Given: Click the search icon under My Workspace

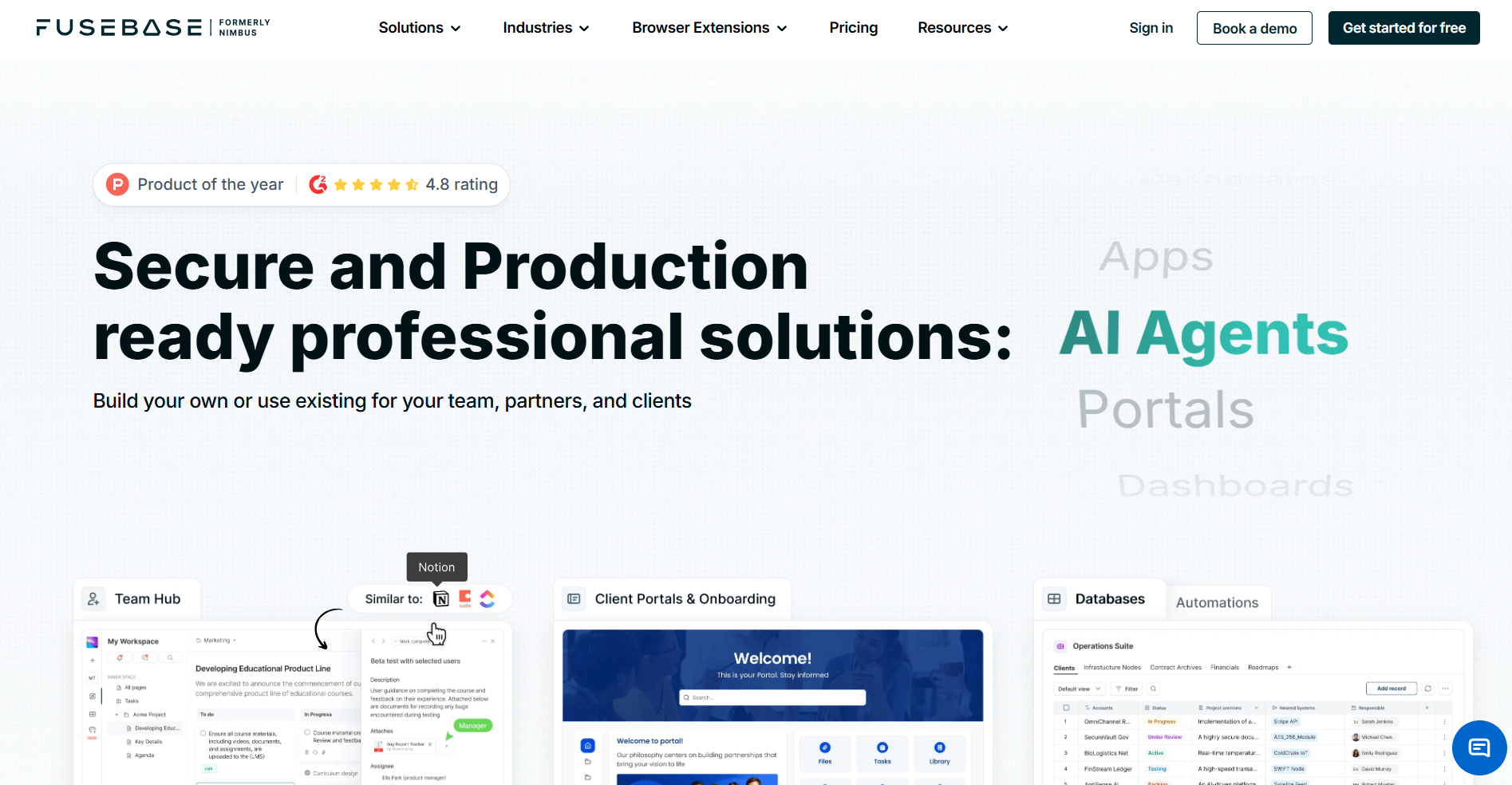Looking at the screenshot, I should pyautogui.click(x=170, y=658).
